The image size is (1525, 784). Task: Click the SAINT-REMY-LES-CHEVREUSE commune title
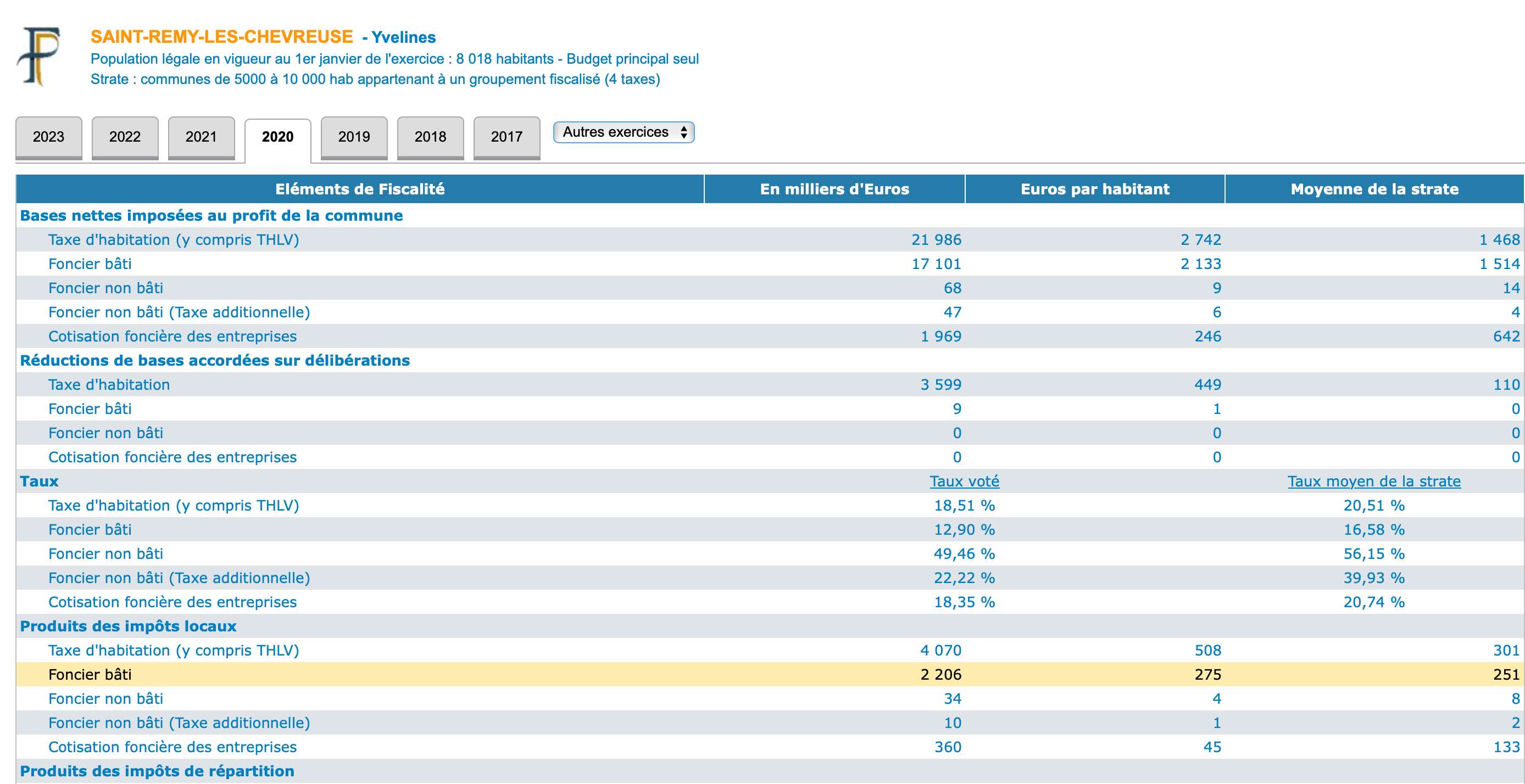[x=222, y=37]
